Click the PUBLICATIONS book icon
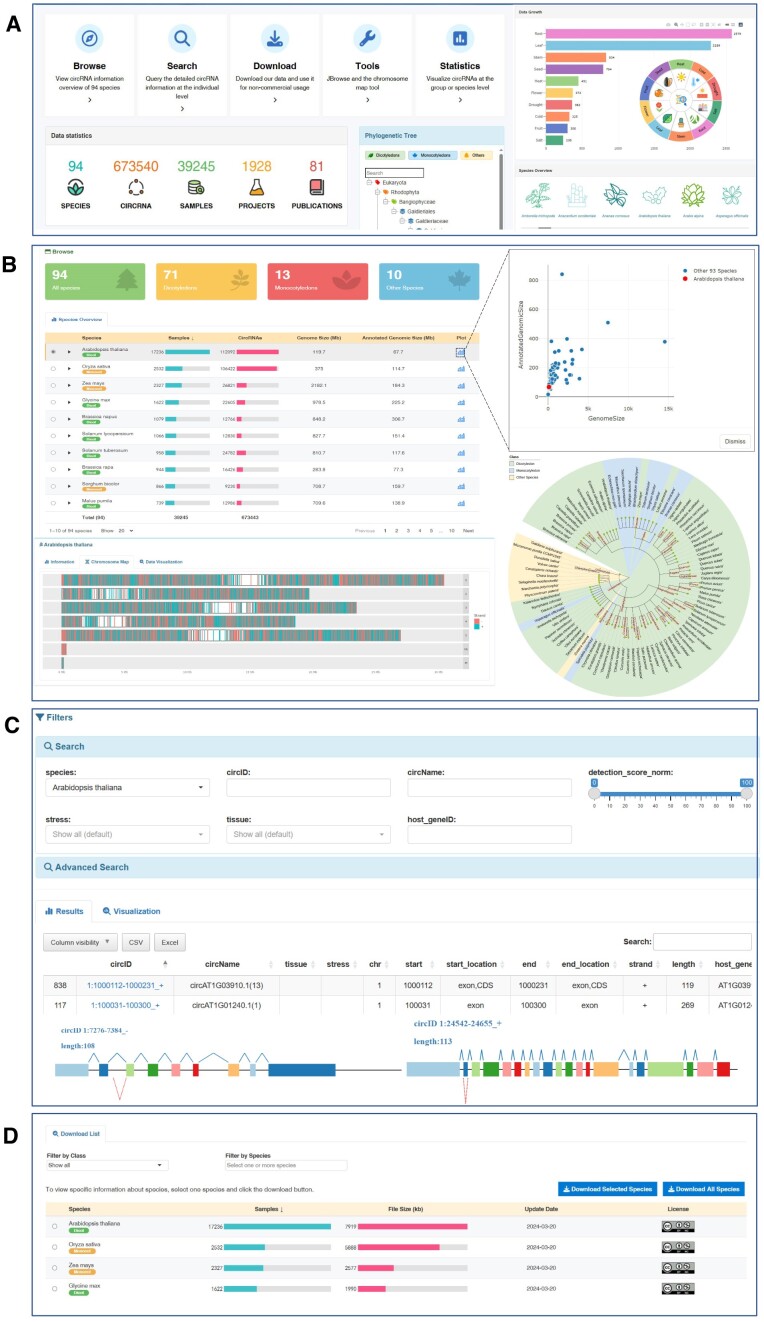 [315, 187]
